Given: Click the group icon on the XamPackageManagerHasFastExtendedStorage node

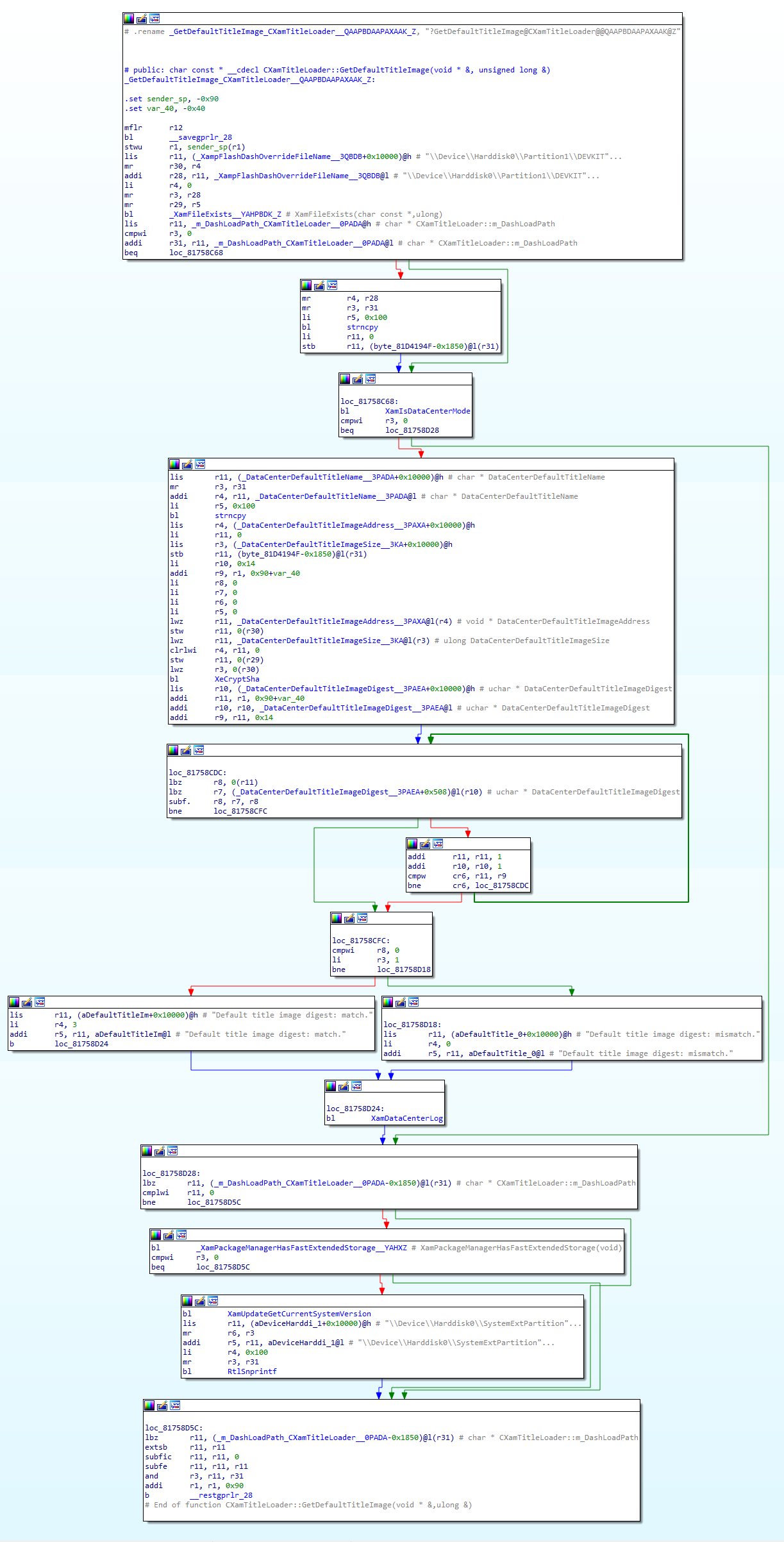Looking at the screenshot, I should point(181,1235).
